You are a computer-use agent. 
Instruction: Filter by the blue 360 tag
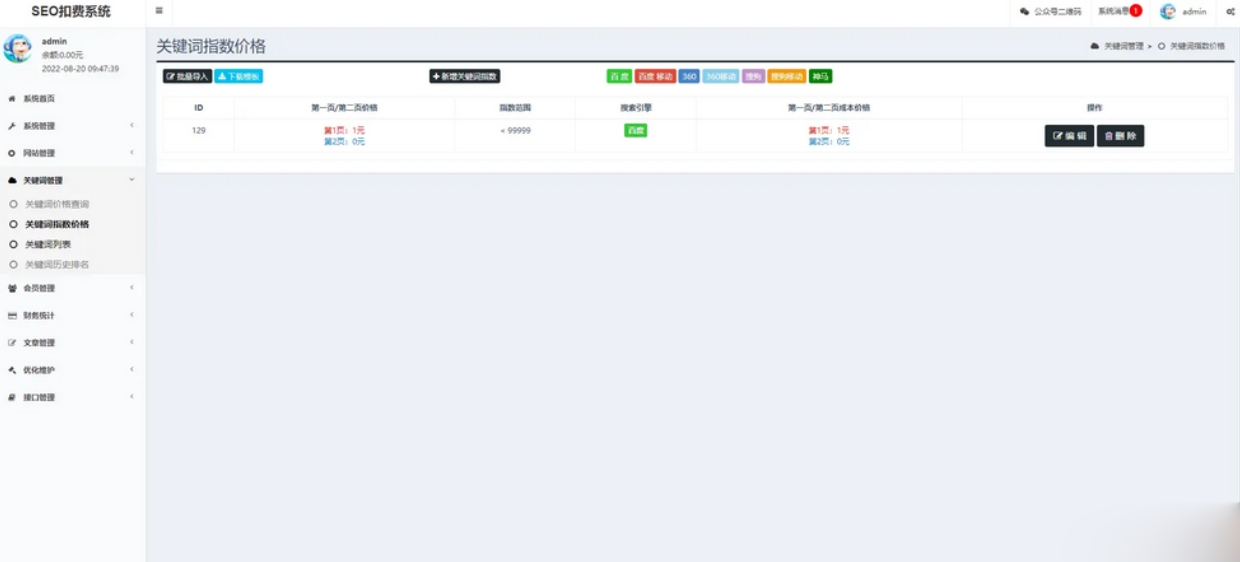click(689, 76)
